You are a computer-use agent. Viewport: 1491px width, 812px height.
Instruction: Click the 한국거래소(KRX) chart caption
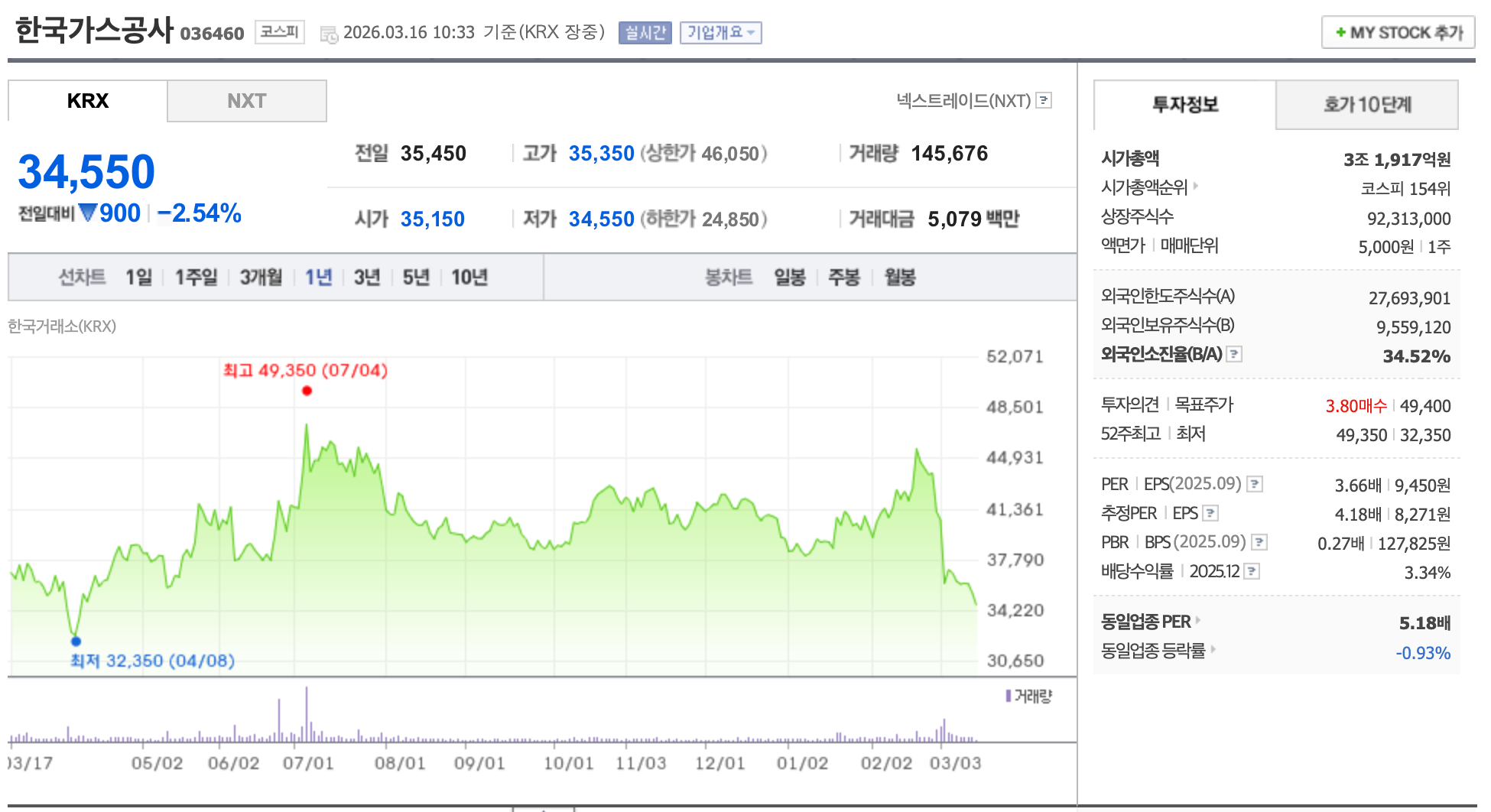[62, 326]
